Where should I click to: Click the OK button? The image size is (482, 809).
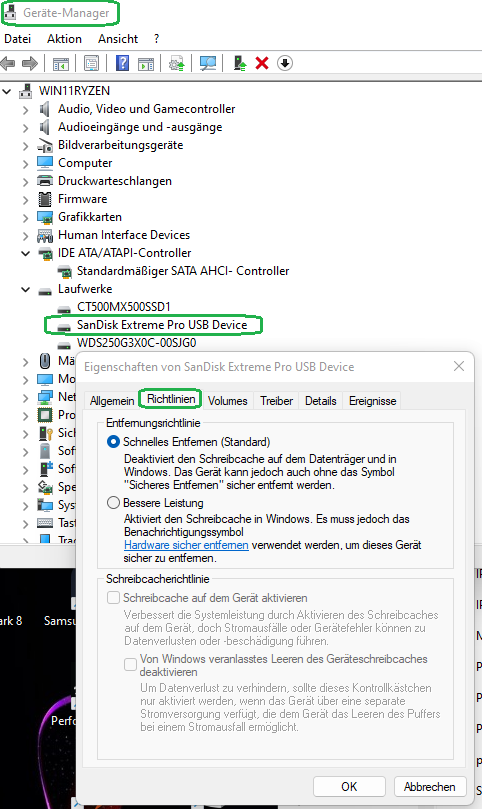(x=349, y=786)
